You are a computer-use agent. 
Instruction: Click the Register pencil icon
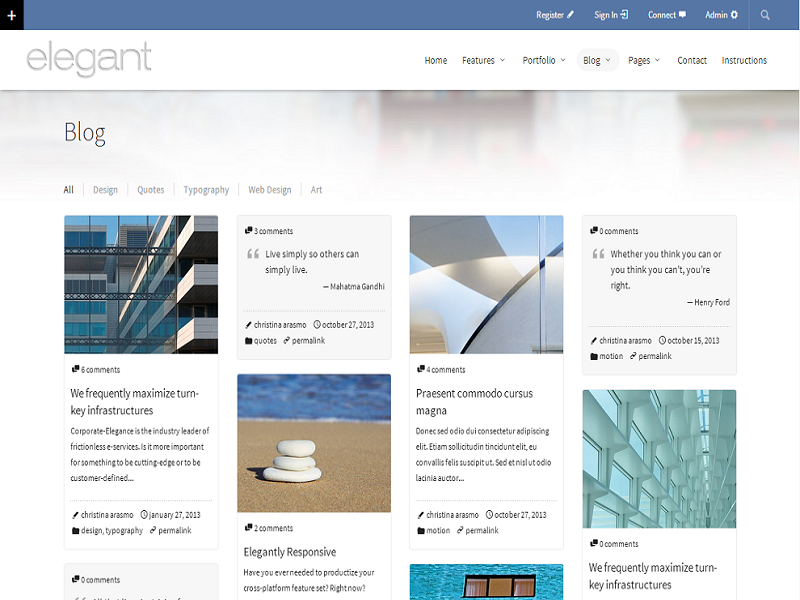pos(571,15)
